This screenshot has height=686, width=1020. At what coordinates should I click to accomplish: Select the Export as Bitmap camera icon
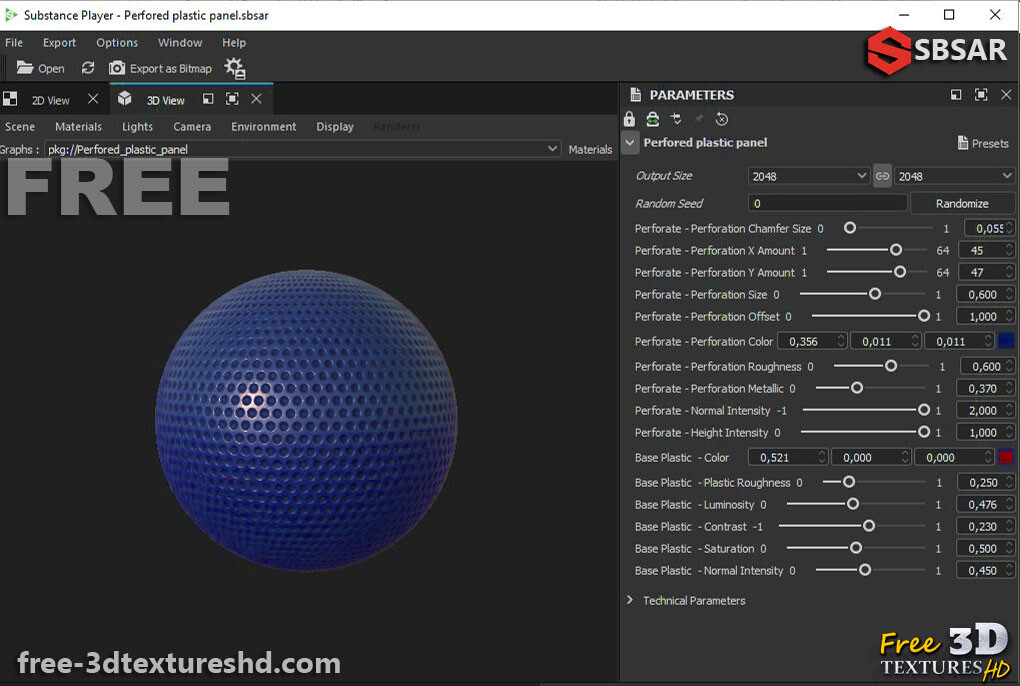pyautogui.click(x=117, y=68)
